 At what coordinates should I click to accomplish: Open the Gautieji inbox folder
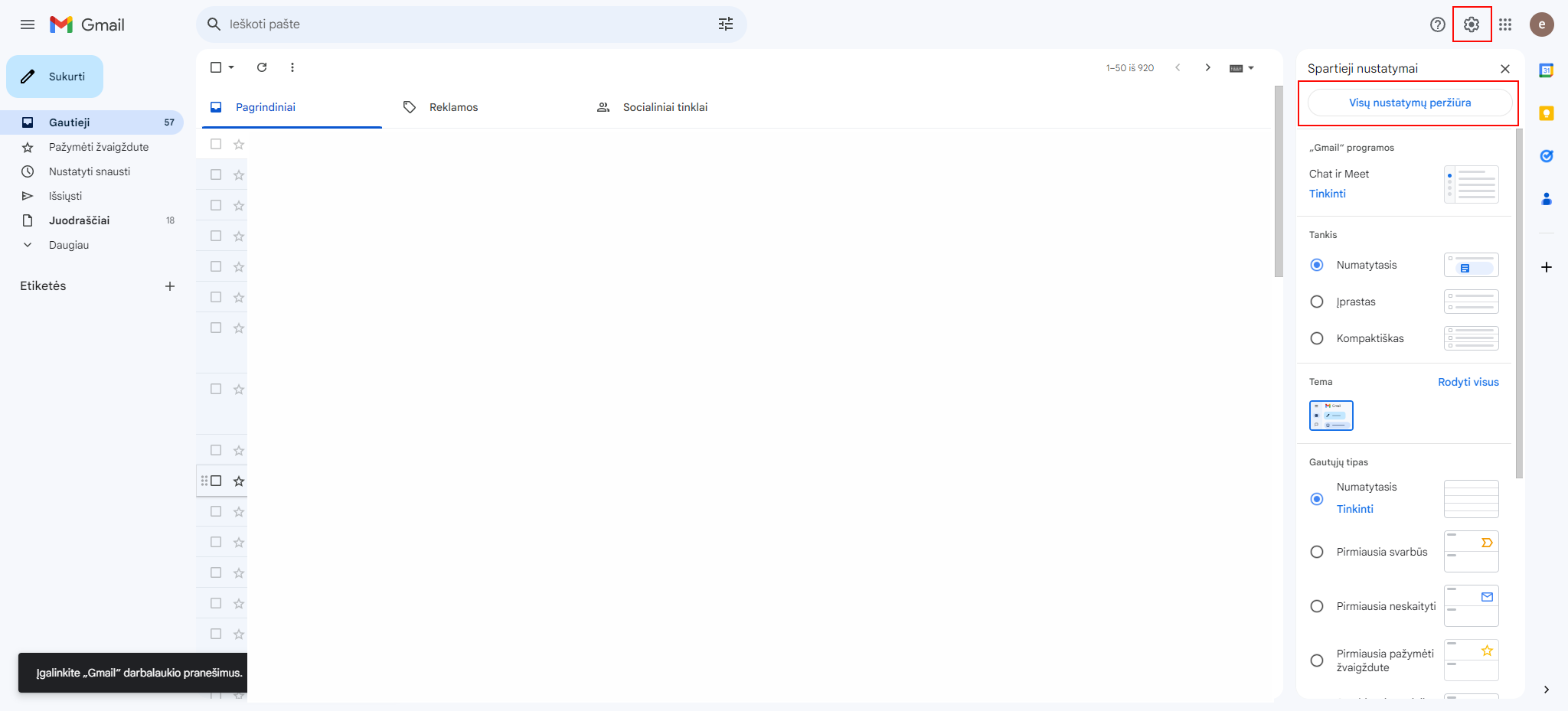(92, 122)
